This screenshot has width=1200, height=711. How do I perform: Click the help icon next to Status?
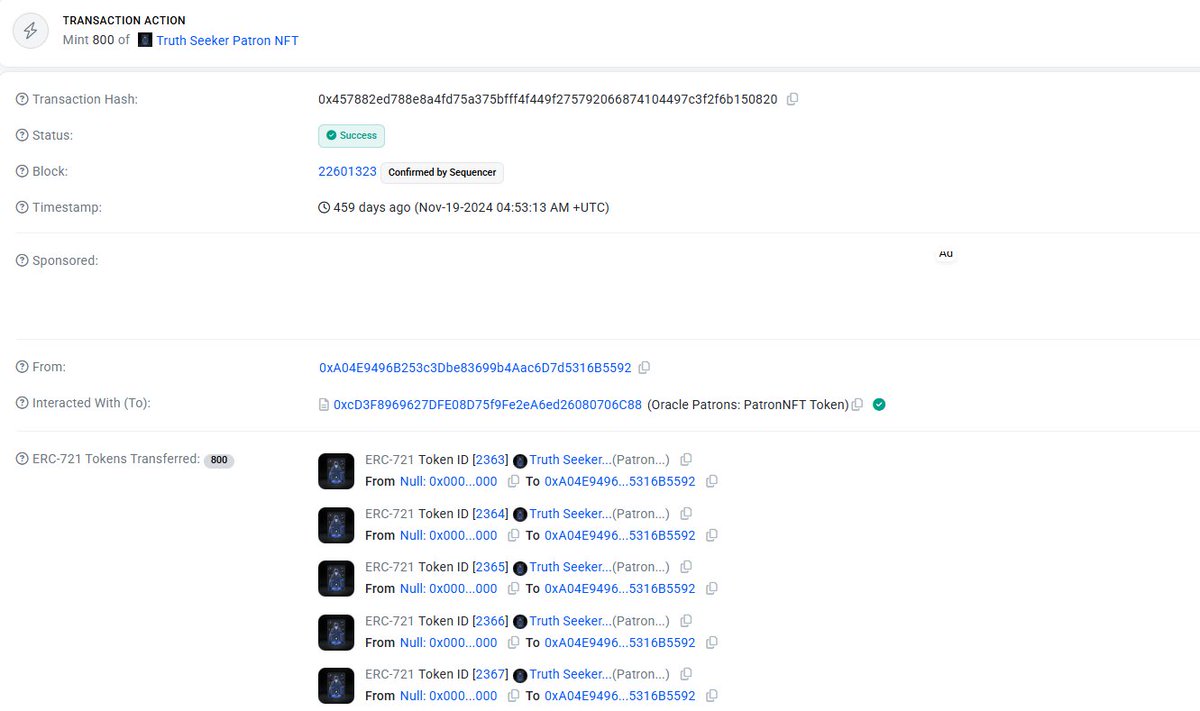(x=22, y=135)
